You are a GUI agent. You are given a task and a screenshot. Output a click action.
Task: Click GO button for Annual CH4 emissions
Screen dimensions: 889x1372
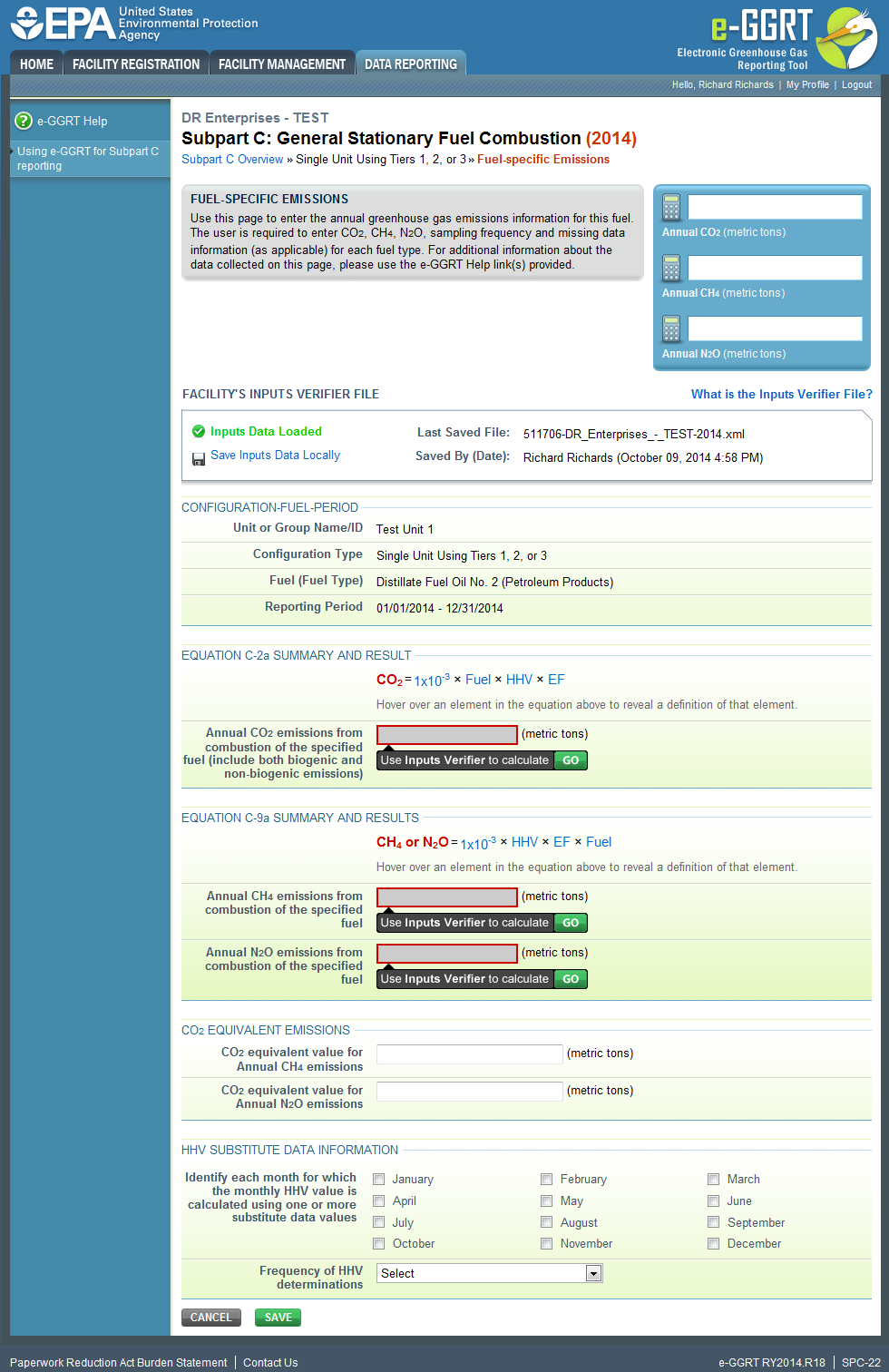click(571, 923)
